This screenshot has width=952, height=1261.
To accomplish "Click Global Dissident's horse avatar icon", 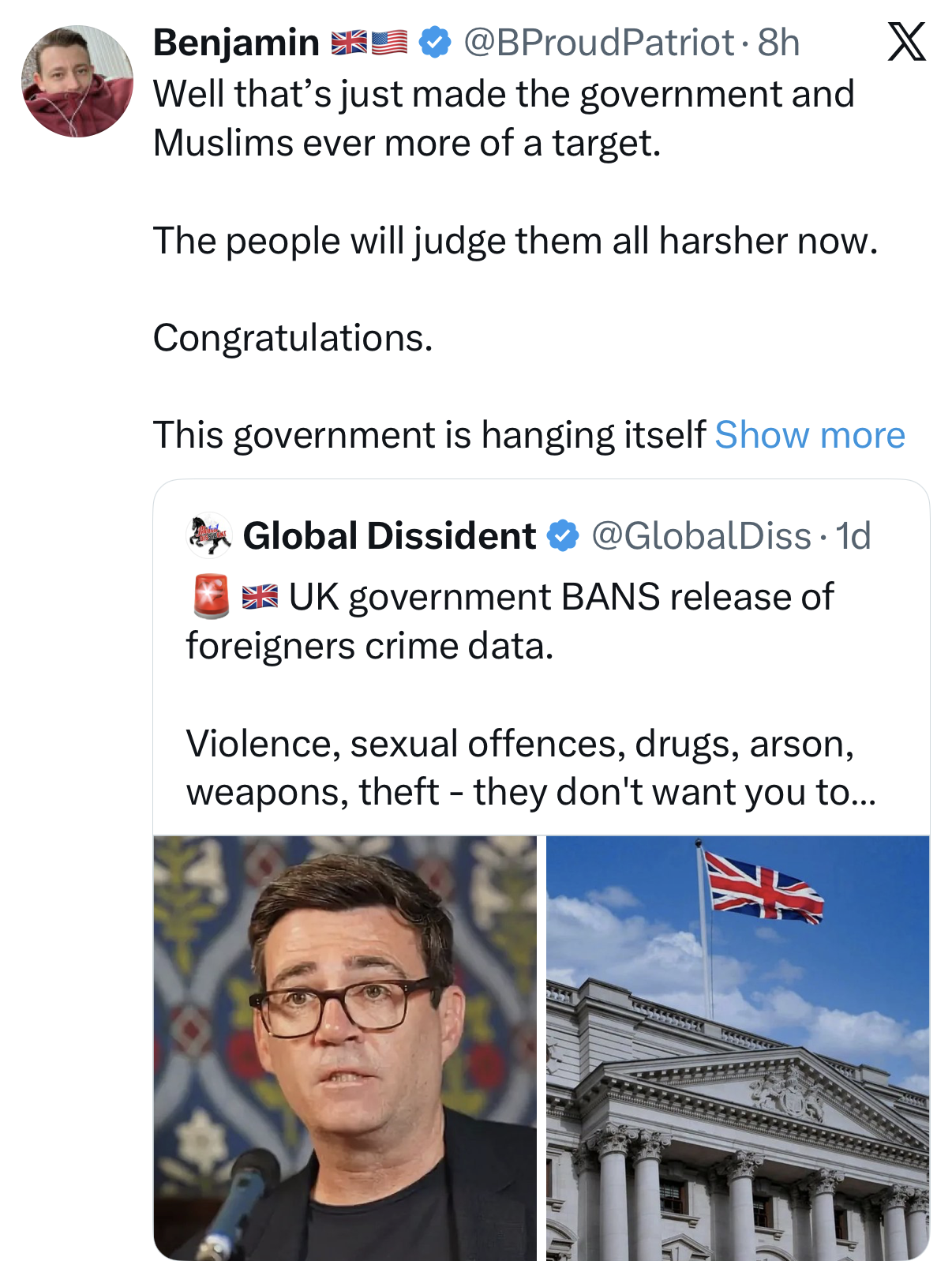I will click(209, 535).
